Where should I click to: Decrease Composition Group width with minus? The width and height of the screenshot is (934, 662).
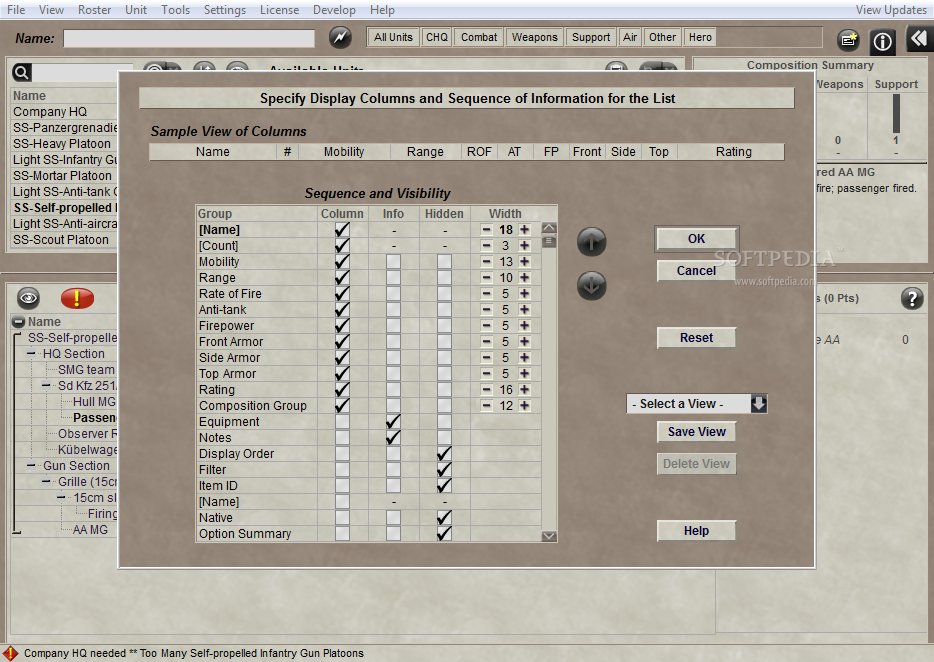coord(487,405)
